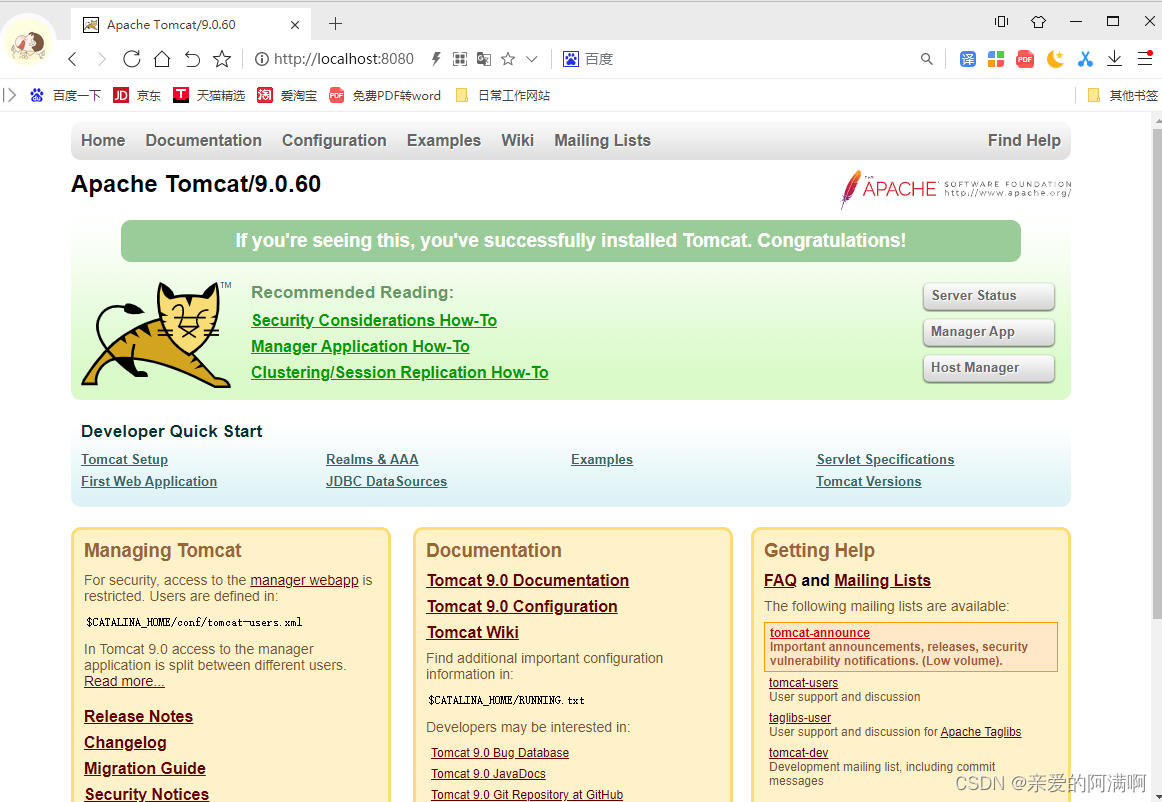Expand the bookmarks bar sidebar arrow
Image resolution: width=1162 pixels, height=802 pixels.
coord(10,95)
